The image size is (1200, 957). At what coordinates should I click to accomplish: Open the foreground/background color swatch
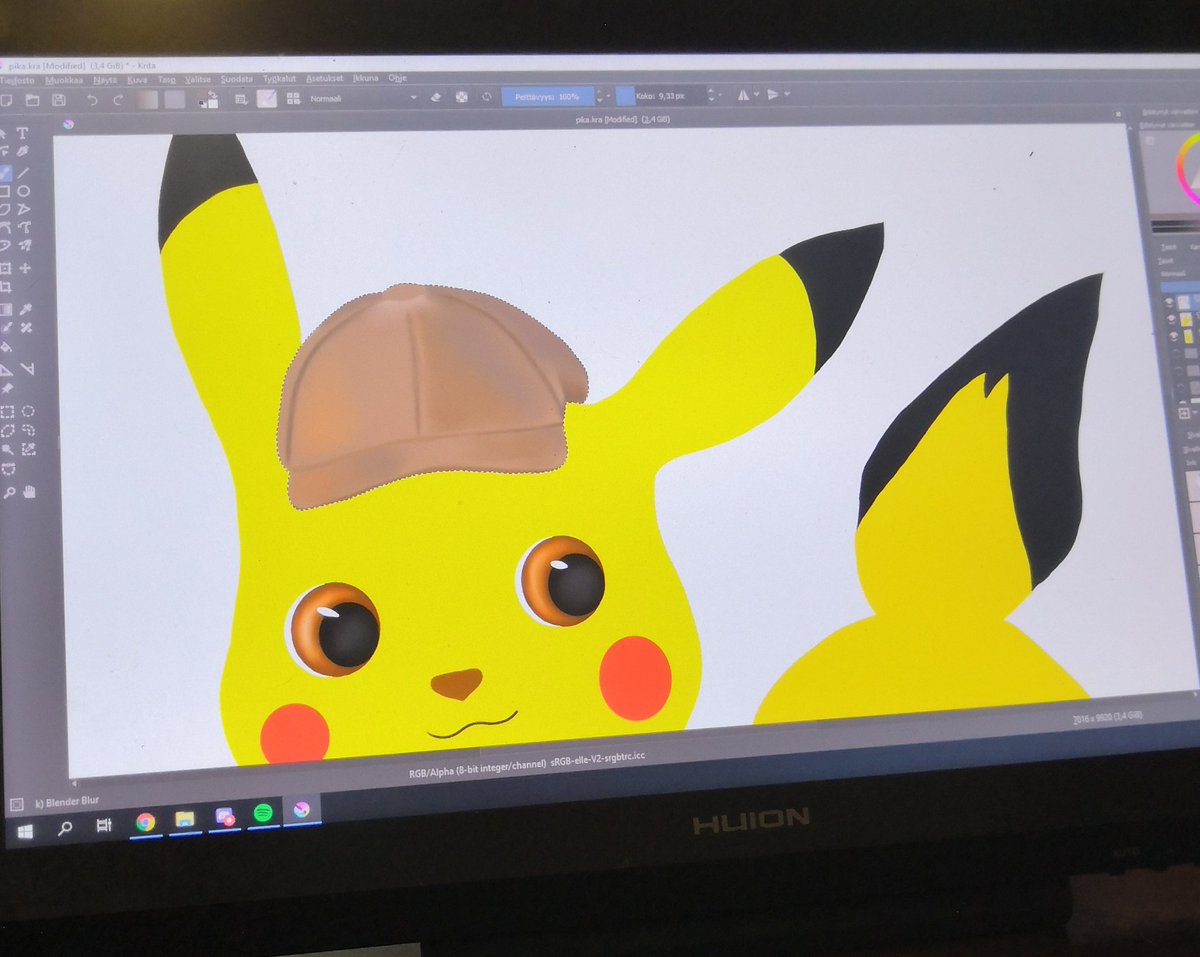(210, 100)
